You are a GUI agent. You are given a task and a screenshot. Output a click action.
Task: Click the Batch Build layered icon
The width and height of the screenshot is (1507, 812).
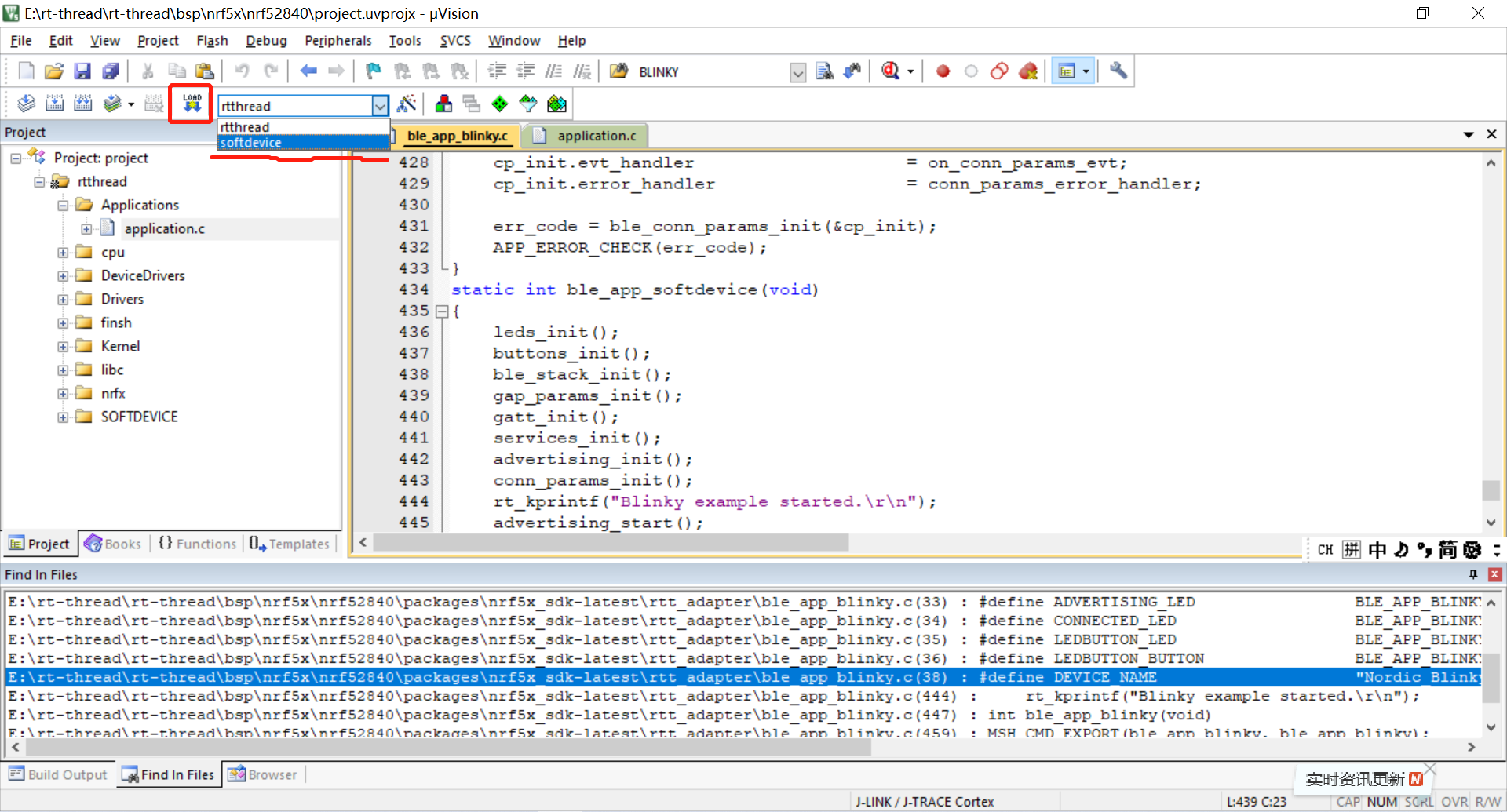tap(112, 104)
